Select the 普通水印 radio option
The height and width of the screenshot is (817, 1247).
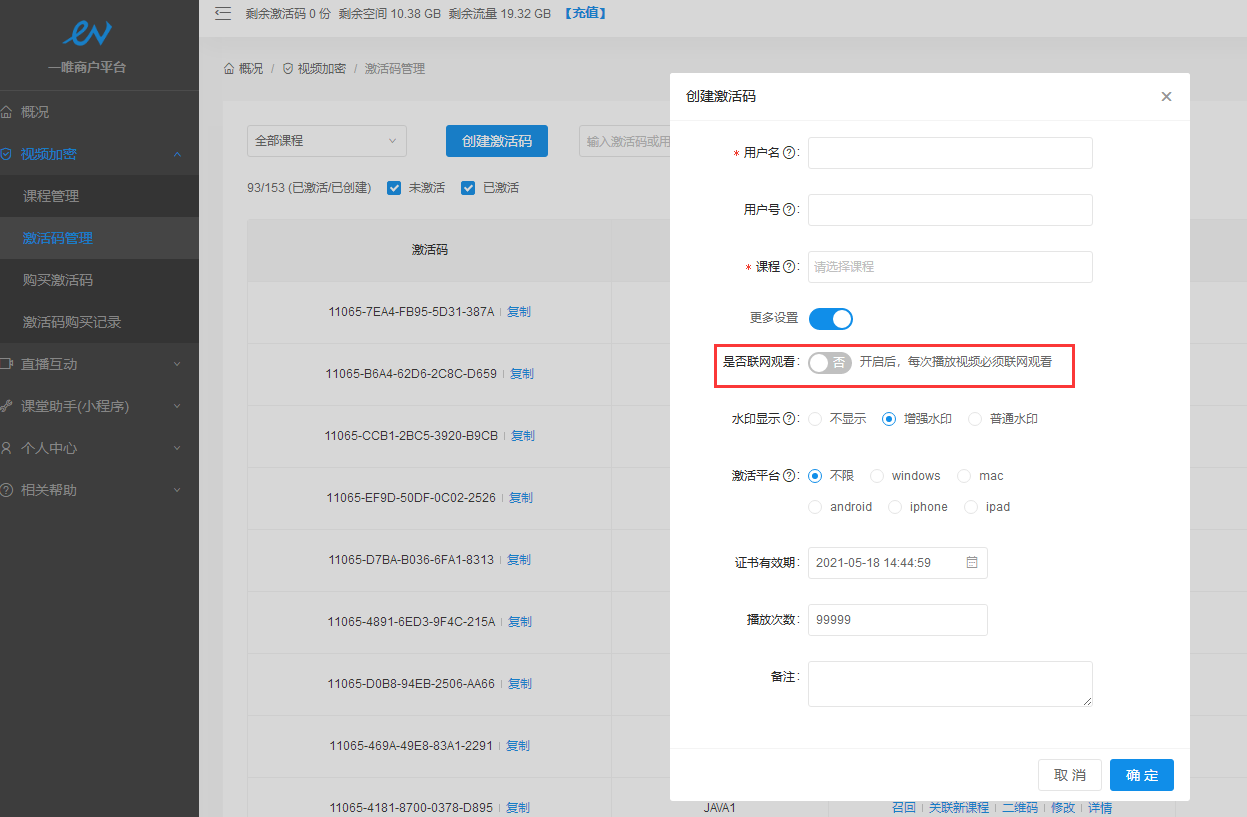(x=975, y=419)
